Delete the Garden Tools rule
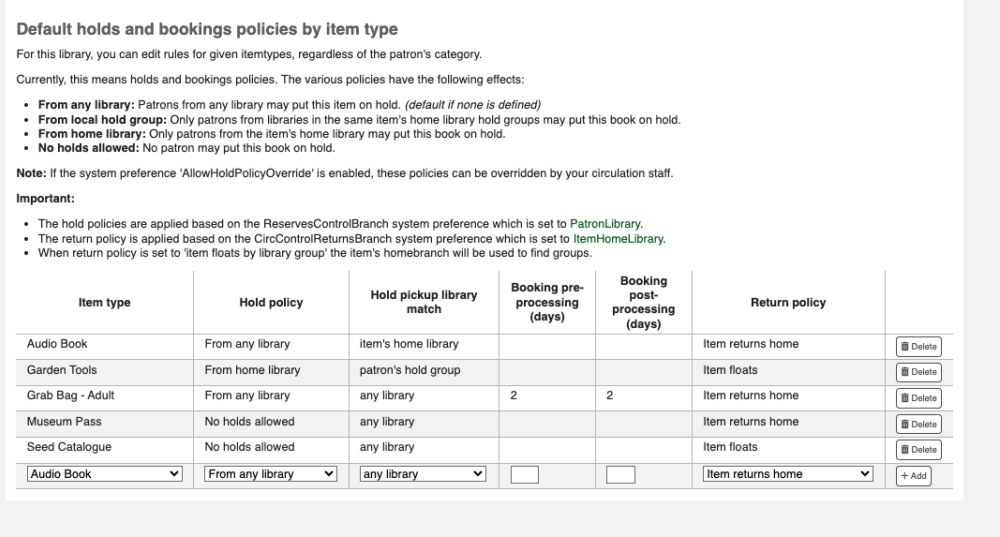 coord(918,372)
